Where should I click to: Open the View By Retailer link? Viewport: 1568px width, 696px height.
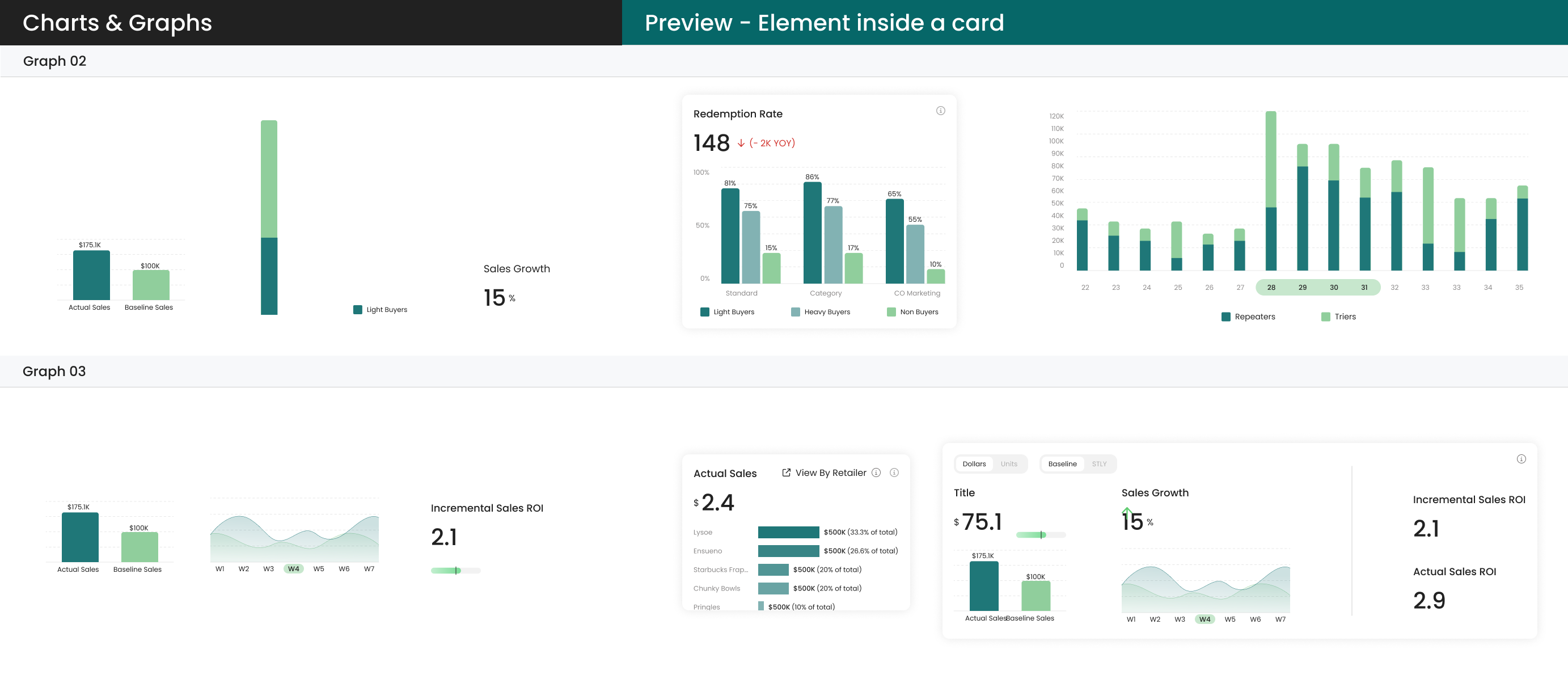click(x=830, y=473)
